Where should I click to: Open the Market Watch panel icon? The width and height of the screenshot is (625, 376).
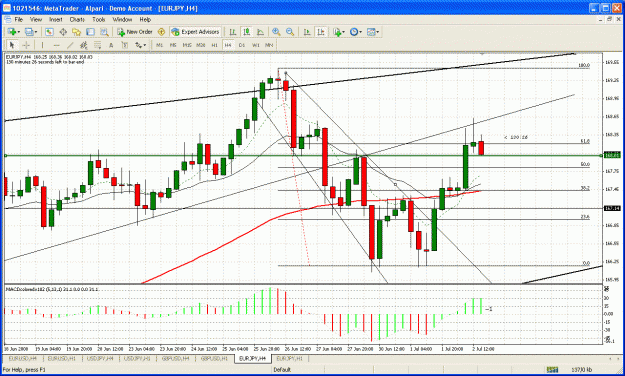point(49,32)
